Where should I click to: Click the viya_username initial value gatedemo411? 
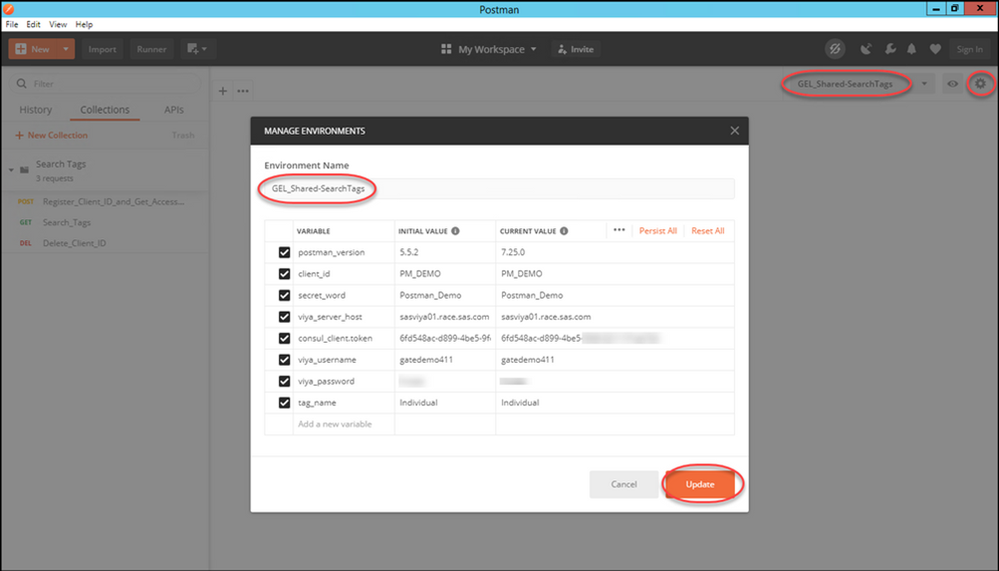click(426, 359)
